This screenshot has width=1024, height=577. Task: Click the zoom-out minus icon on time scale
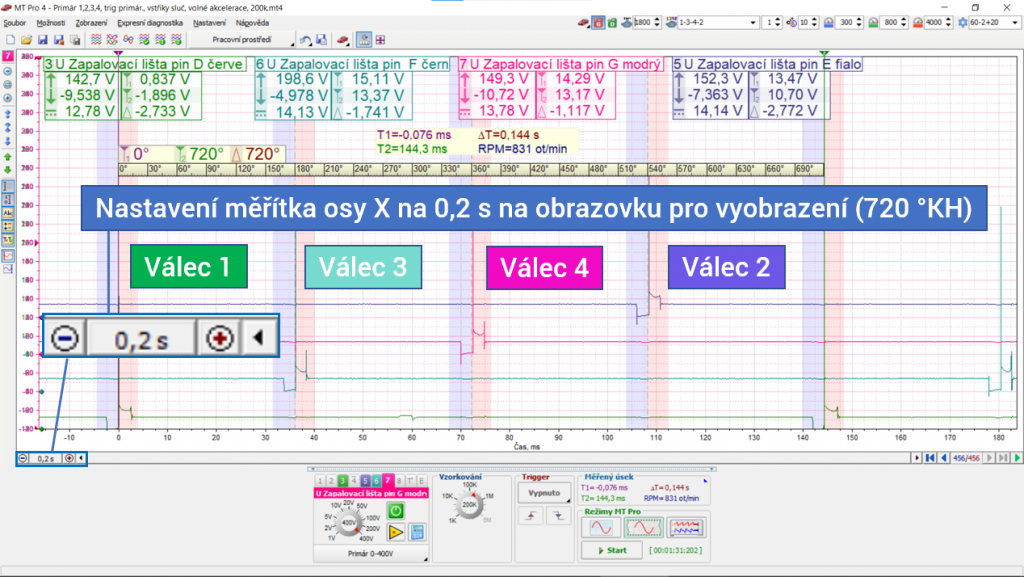point(23,458)
